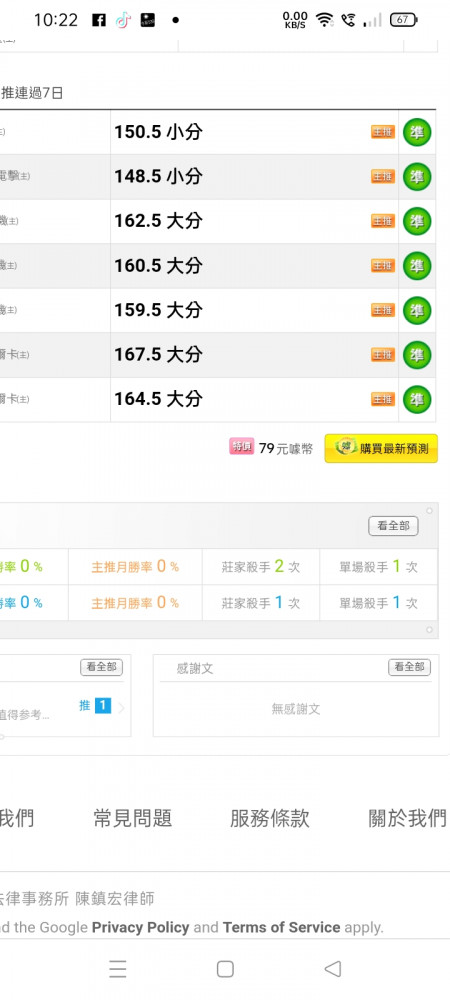450x1000 pixels.
Task: Open the 關於我們 footer link
Action: (408, 818)
